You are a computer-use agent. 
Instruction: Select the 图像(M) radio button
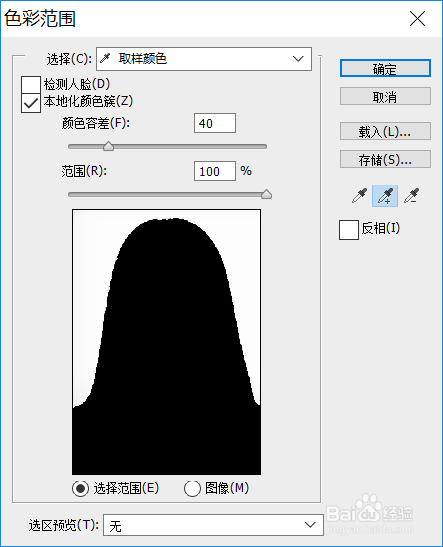pos(192,488)
